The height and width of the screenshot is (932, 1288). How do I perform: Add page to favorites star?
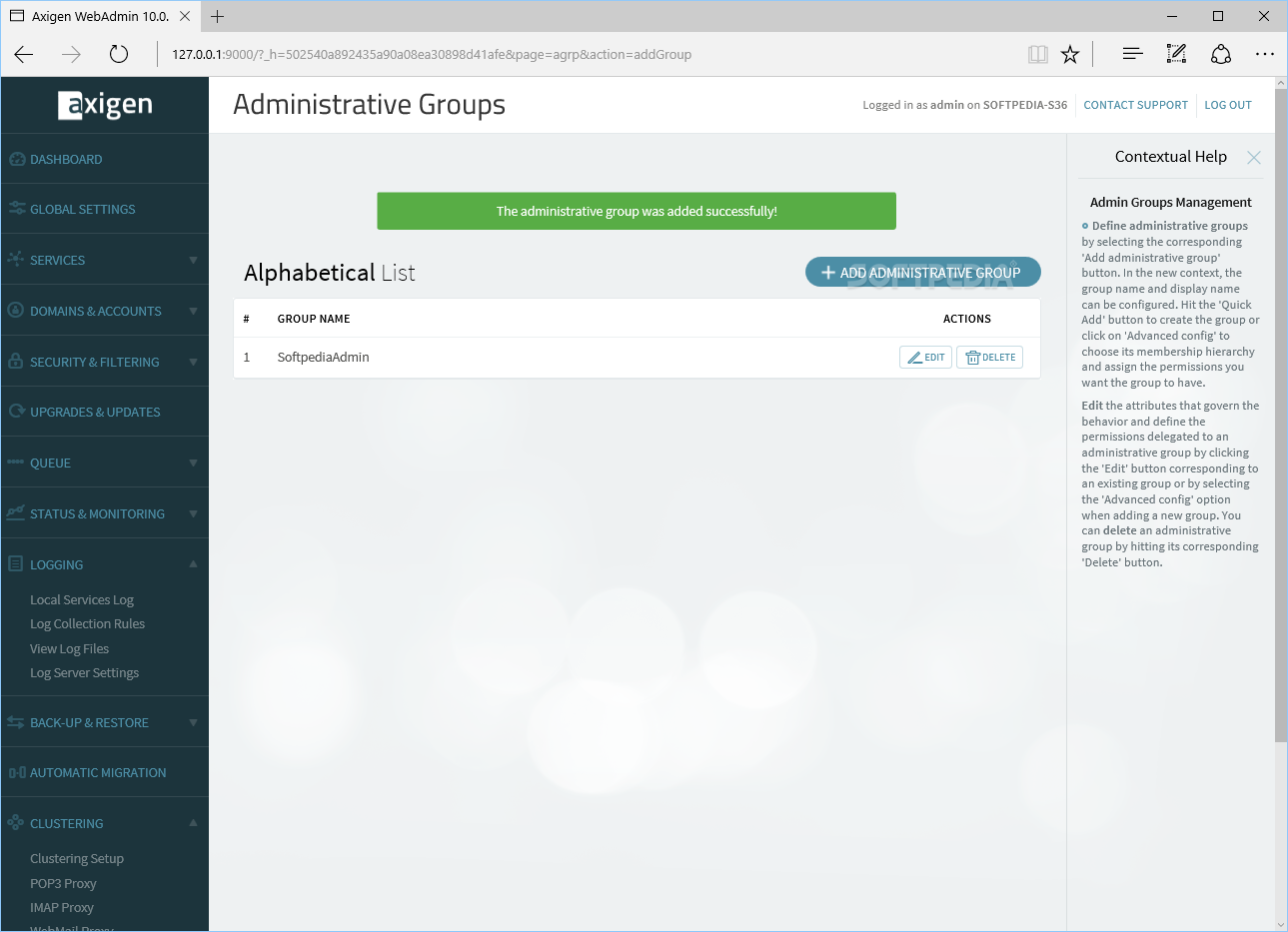click(x=1070, y=55)
